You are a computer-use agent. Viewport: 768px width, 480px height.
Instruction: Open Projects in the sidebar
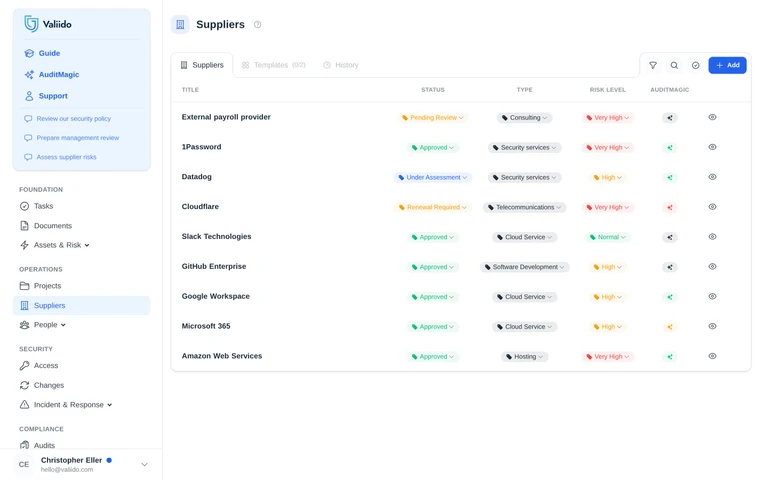40,286
